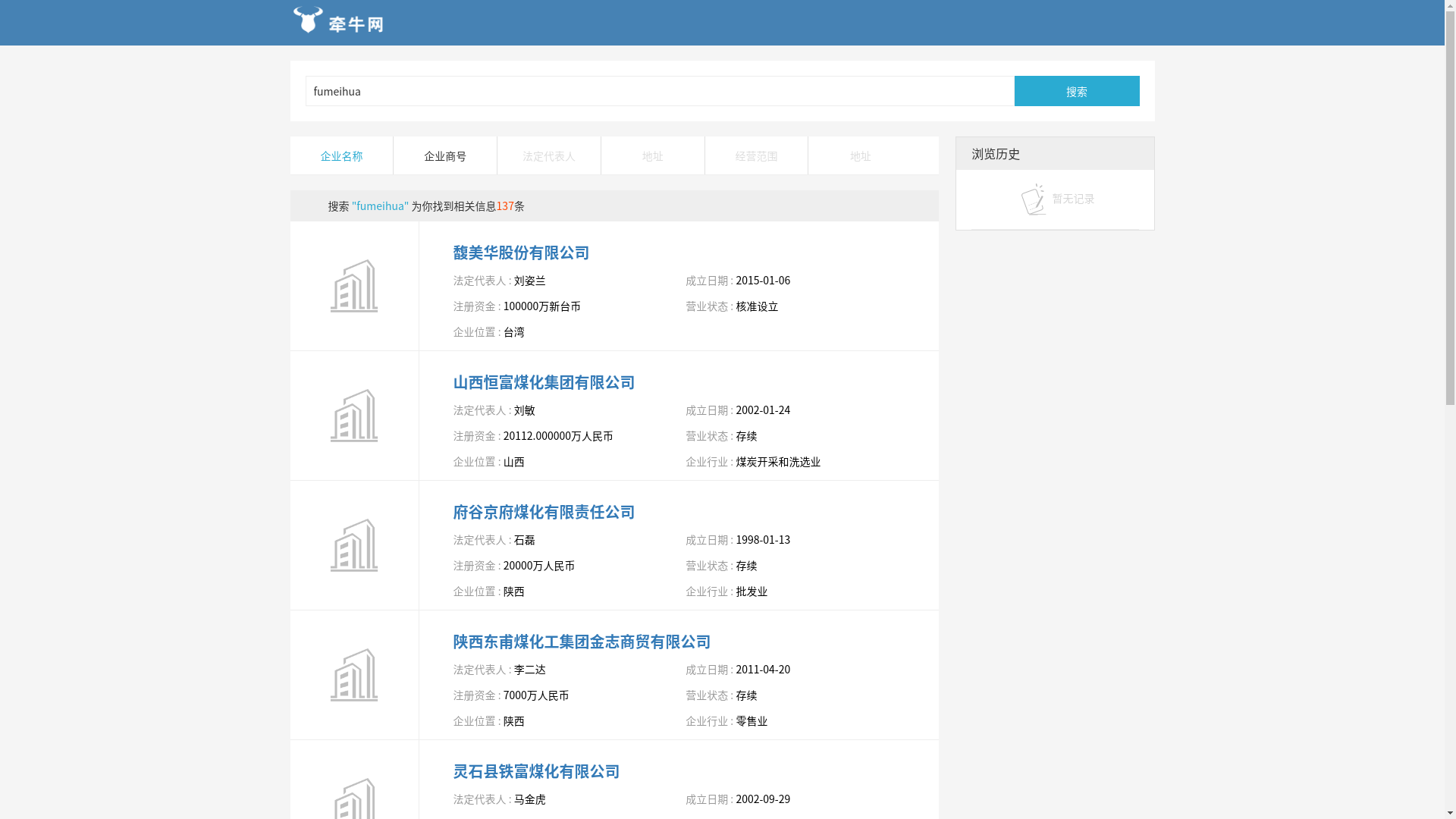Switch to the 经营范围 tab
The width and height of the screenshot is (1456, 819).
(756, 155)
